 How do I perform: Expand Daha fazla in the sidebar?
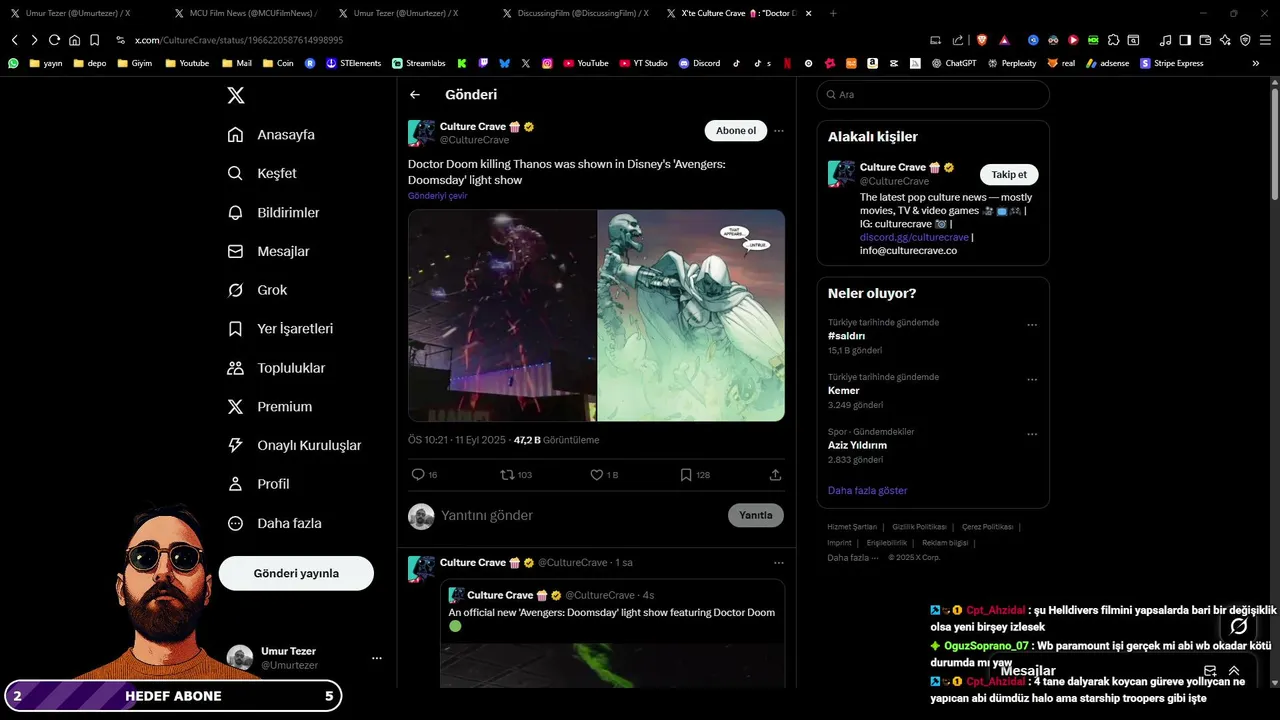[x=274, y=523]
